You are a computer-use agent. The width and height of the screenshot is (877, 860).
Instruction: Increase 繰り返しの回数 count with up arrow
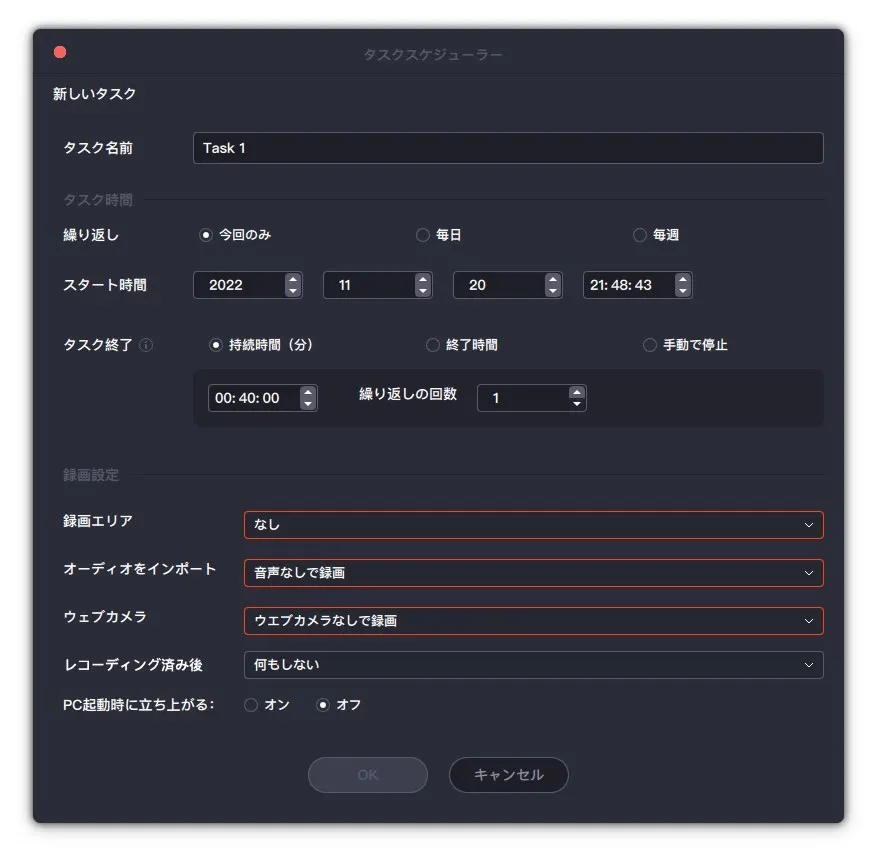click(x=576, y=392)
